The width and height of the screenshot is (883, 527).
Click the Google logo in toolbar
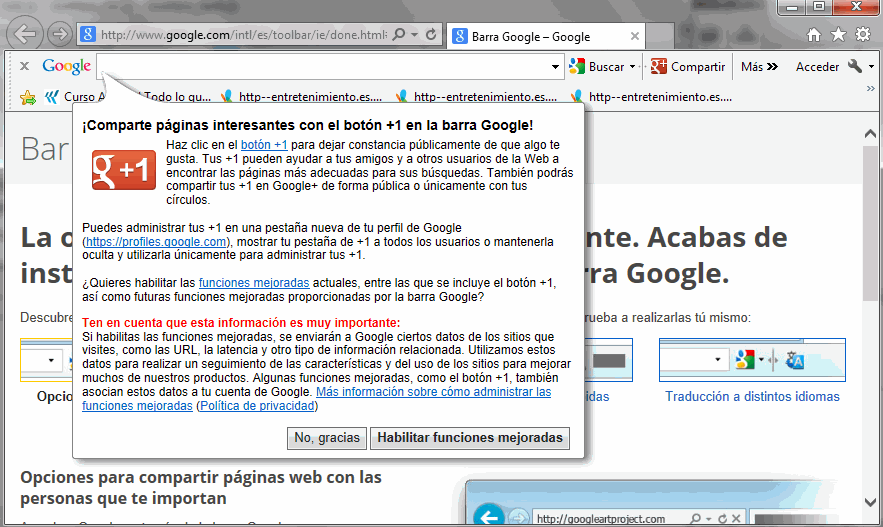(66, 66)
